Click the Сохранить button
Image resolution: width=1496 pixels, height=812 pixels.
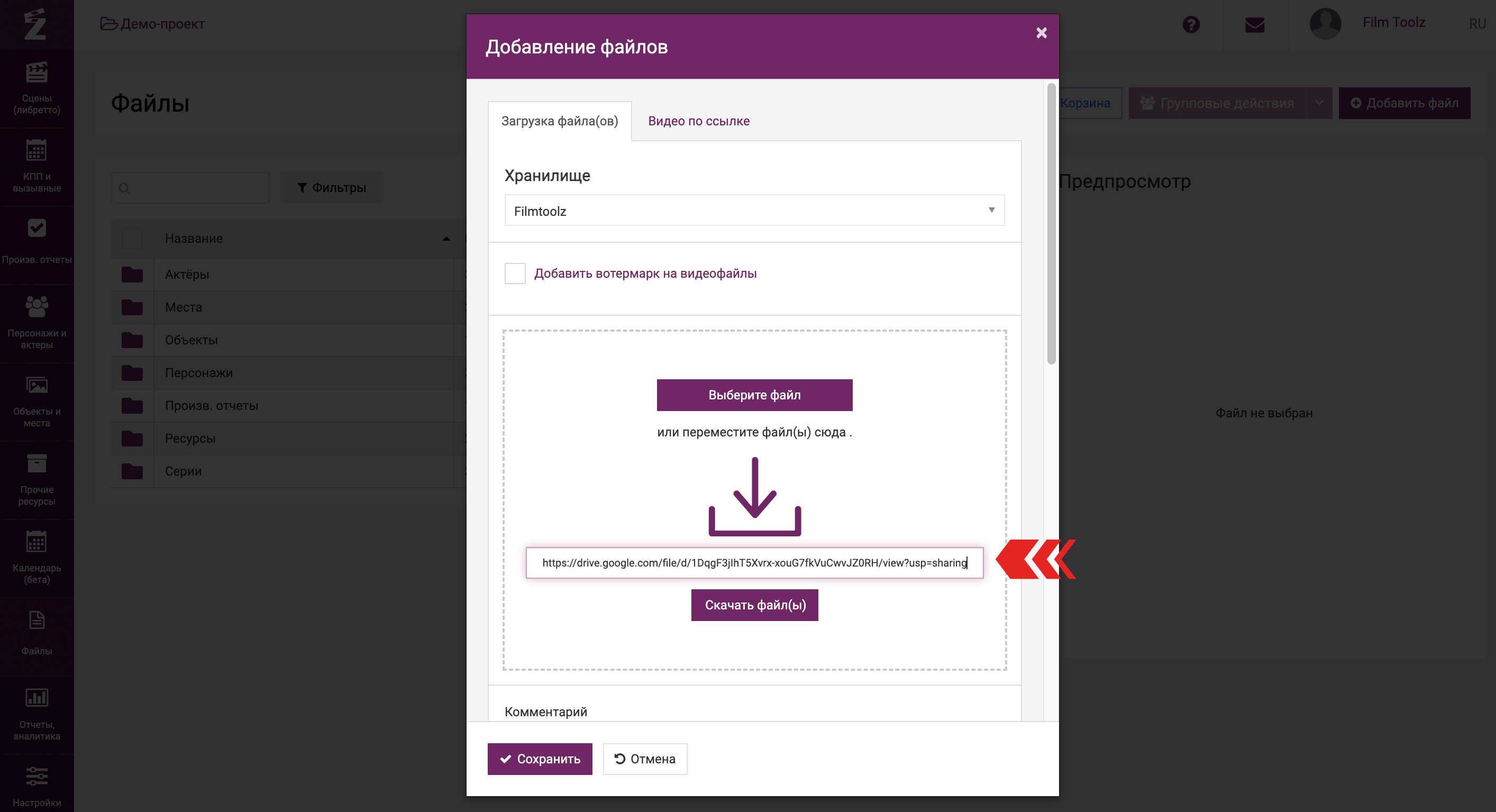coord(540,759)
